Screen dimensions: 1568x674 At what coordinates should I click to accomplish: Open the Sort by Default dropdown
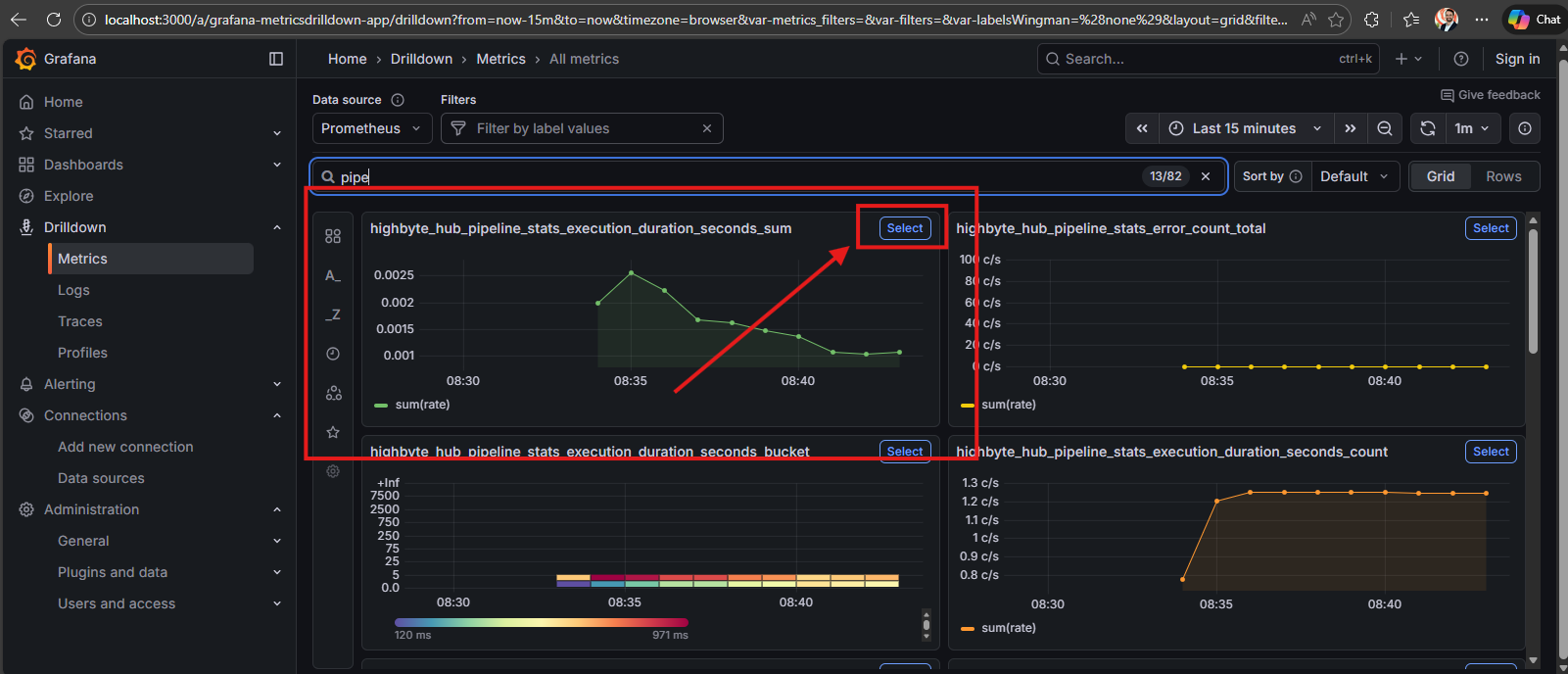click(1354, 176)
